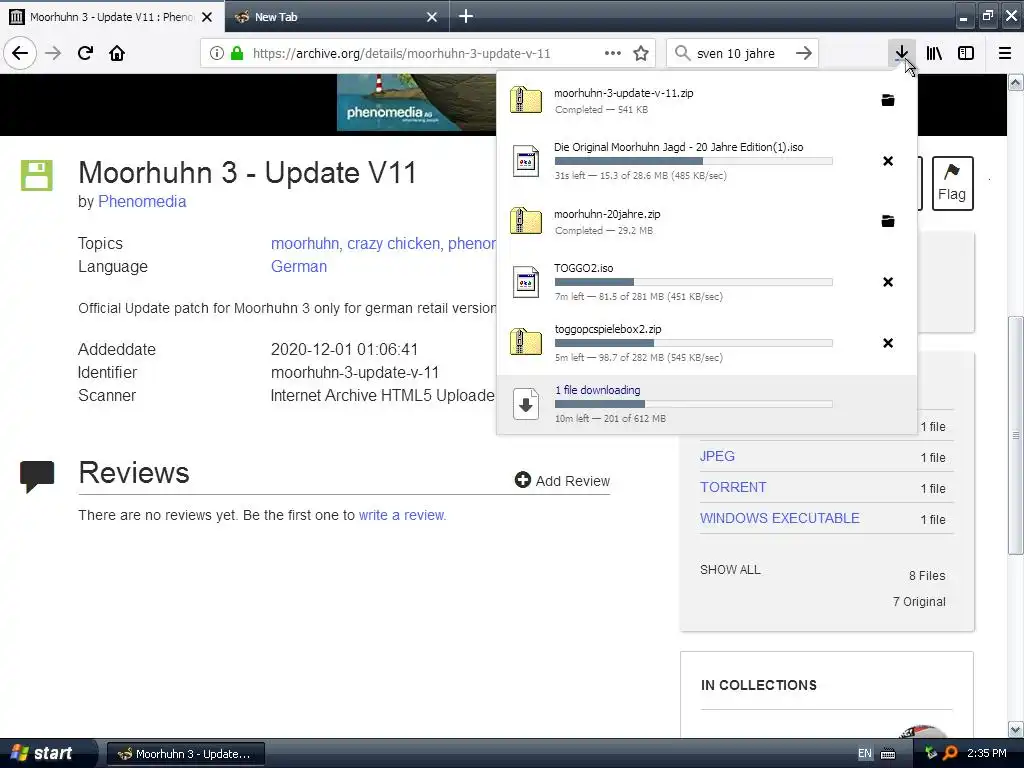This screenshot has width=1024, height=768.
Task: Open the German language link
Action: coord(298,266)
